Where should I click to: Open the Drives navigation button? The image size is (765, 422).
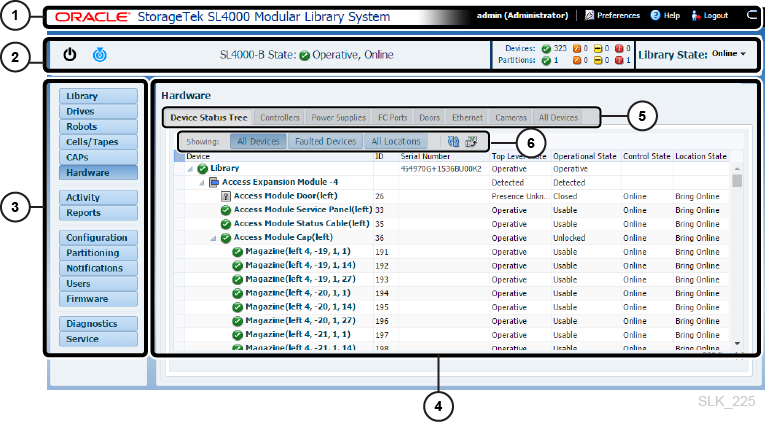click(x=98, y=111)
